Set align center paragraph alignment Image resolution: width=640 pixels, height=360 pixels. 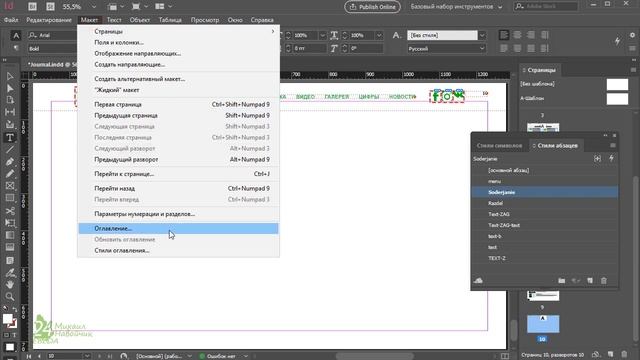pyautogui.click(x=517, y=35)
